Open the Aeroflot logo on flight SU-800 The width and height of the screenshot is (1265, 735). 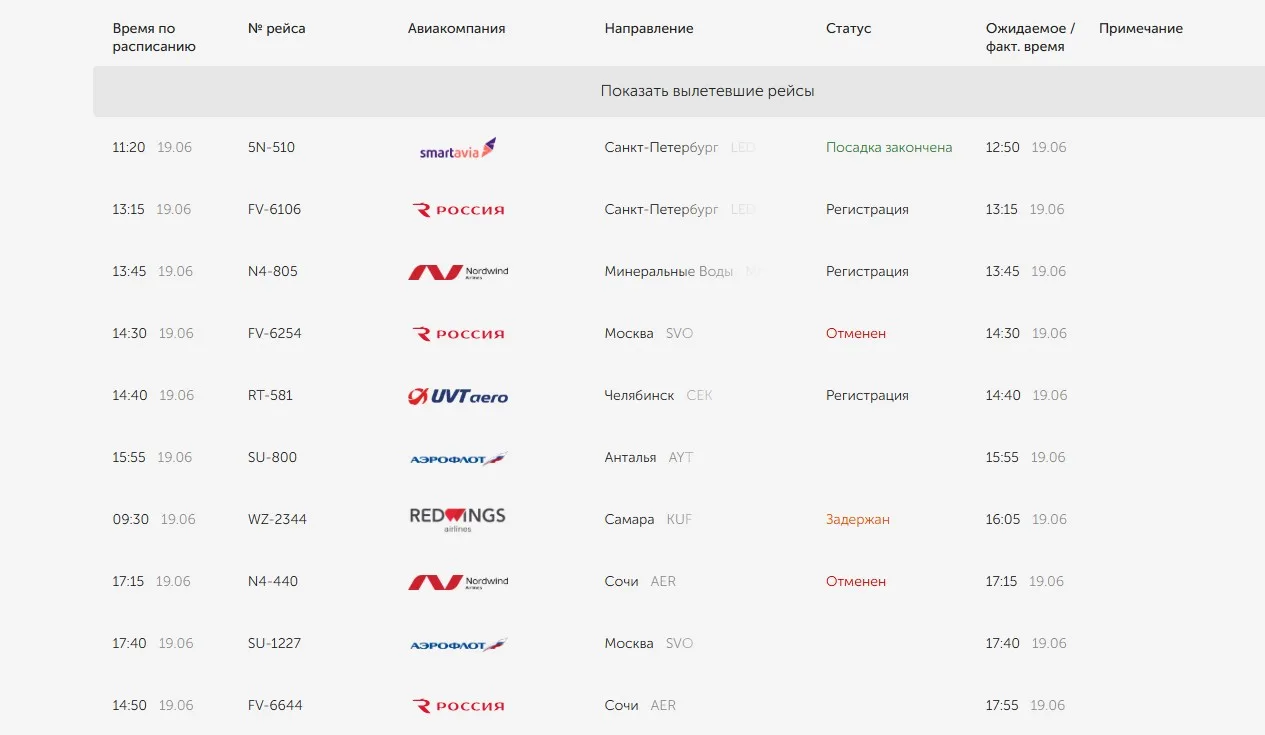tap(458, 459)
